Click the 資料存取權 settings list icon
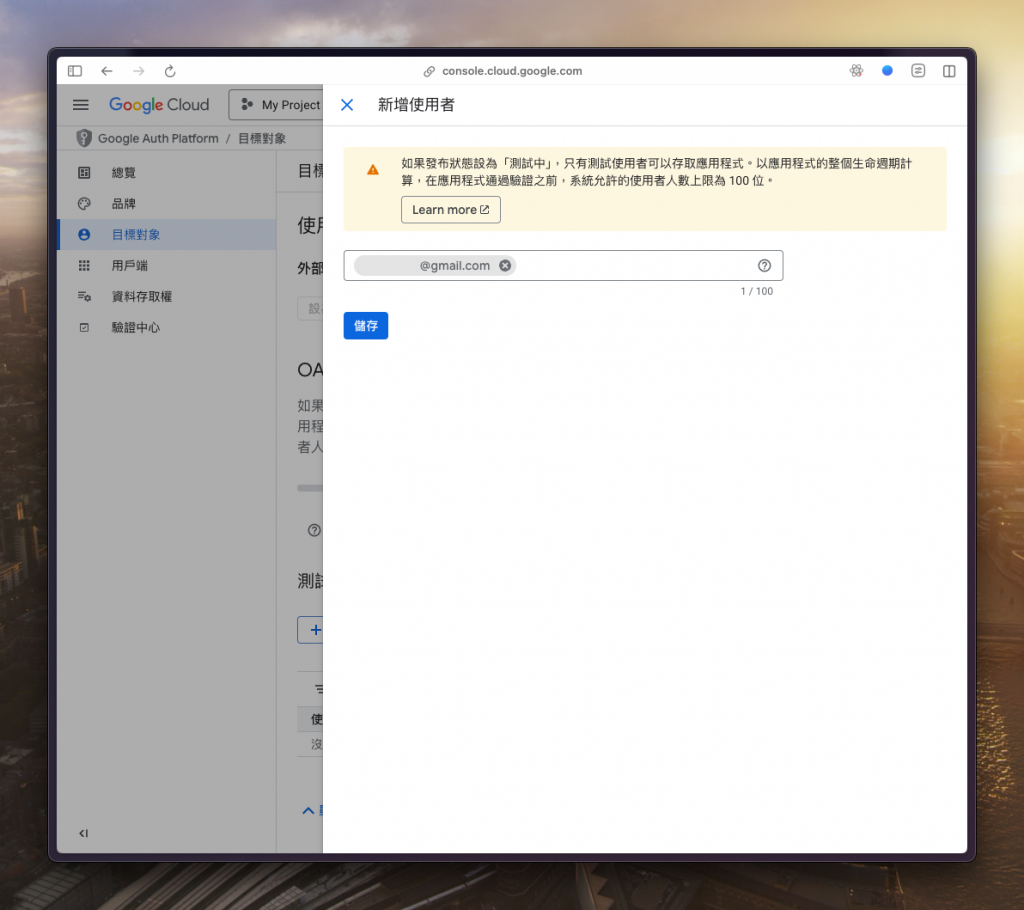The height and width of the screenshot is (910, 1024). coord(84,296)
